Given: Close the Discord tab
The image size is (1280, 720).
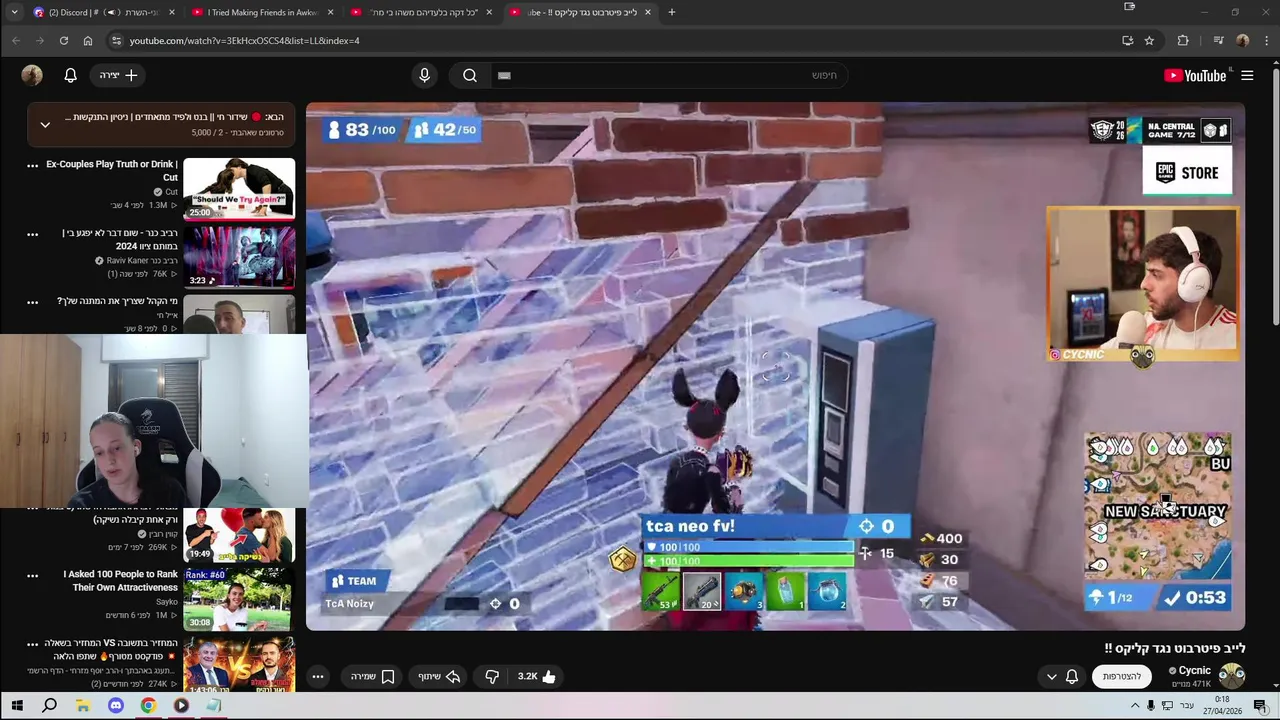Looking at the screenshot, I should [172, 12].
